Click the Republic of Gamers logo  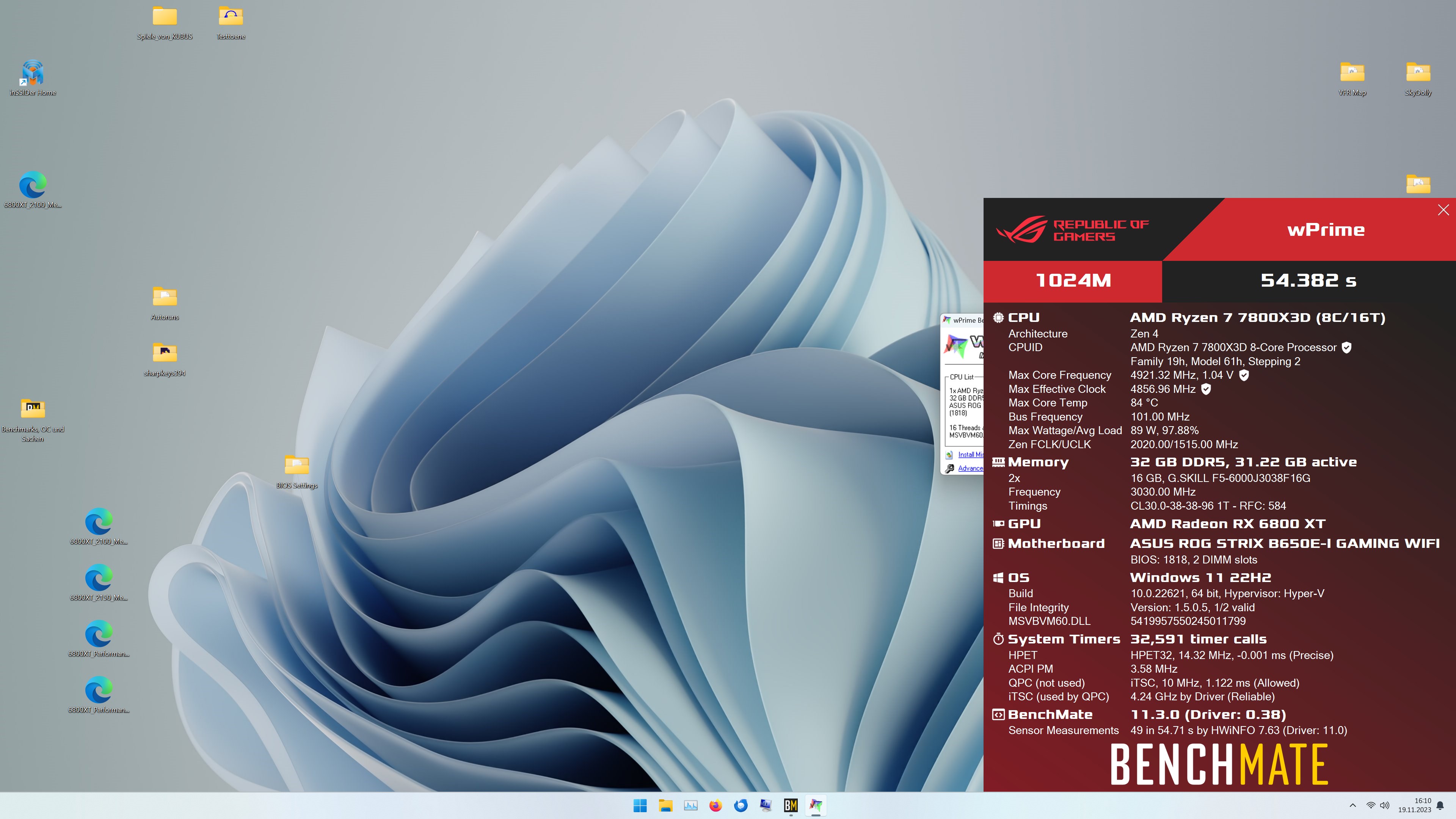click(x=1072, y=229)
